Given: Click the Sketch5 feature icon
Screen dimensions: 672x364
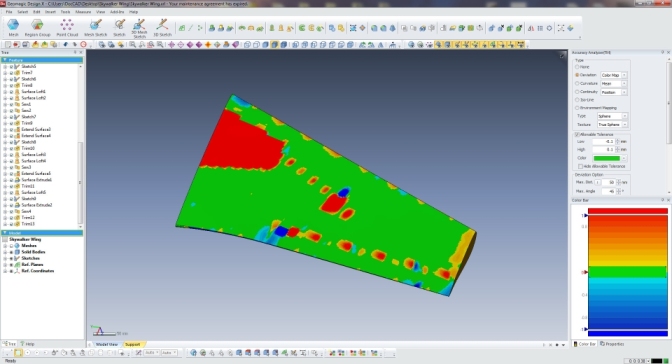Looking at the screenshot, I should pos(17,66).
